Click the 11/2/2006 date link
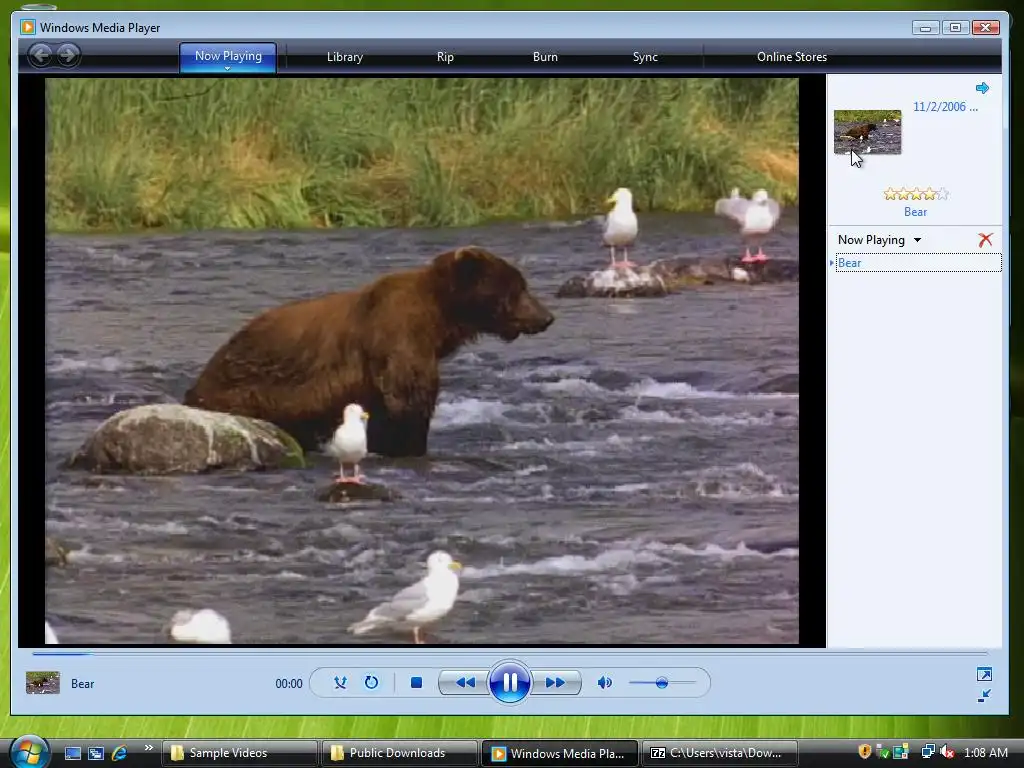Screen dimensions: 1024x768 point(945,106)
